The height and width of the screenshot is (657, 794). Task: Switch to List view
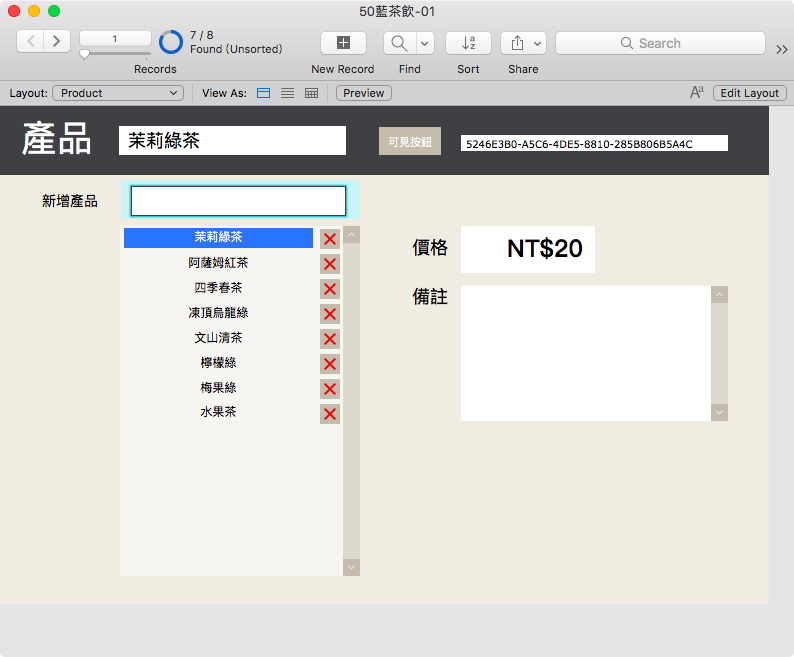point(287,93)
